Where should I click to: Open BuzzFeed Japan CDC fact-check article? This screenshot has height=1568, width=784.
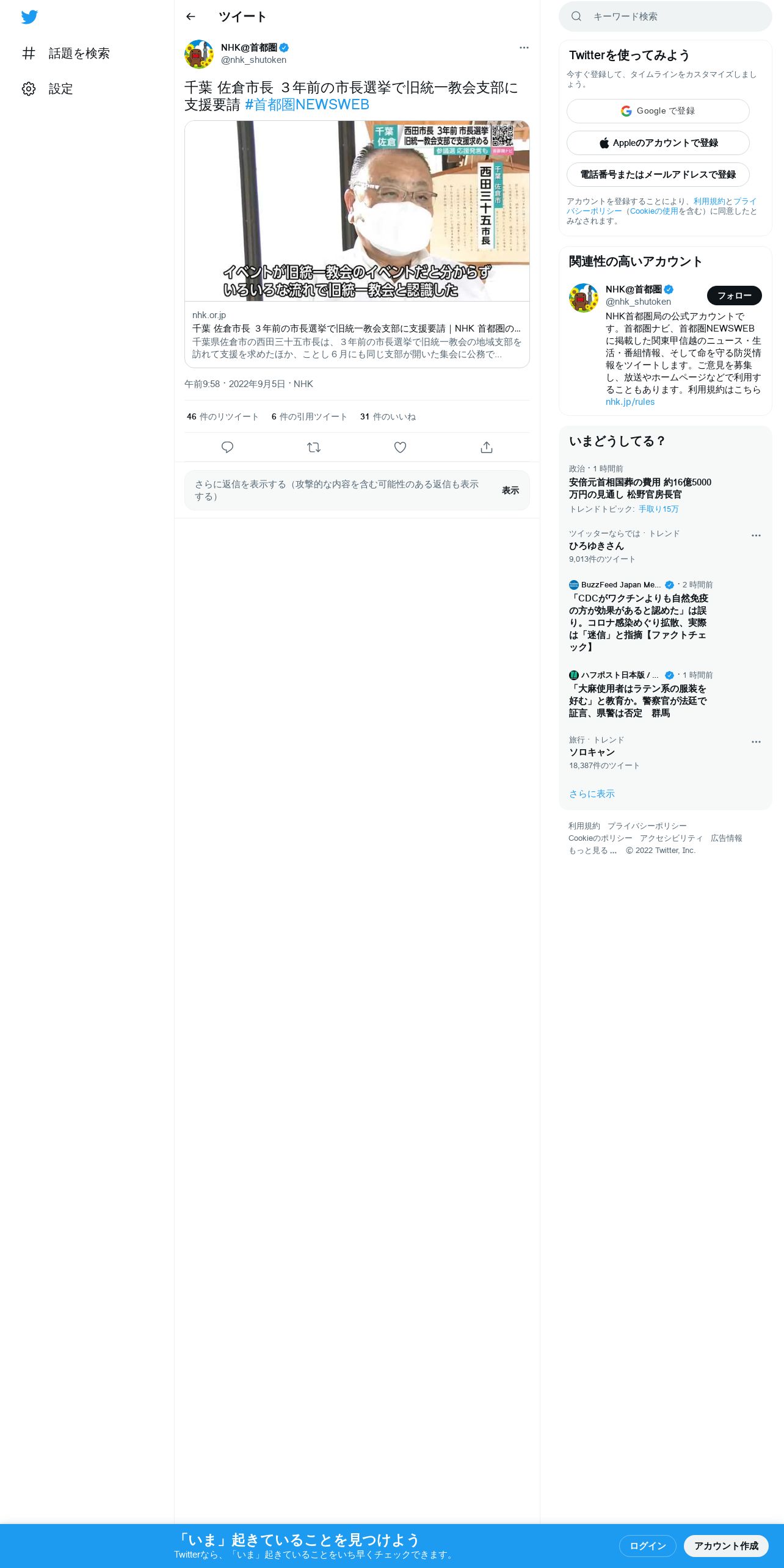point(639,623)
